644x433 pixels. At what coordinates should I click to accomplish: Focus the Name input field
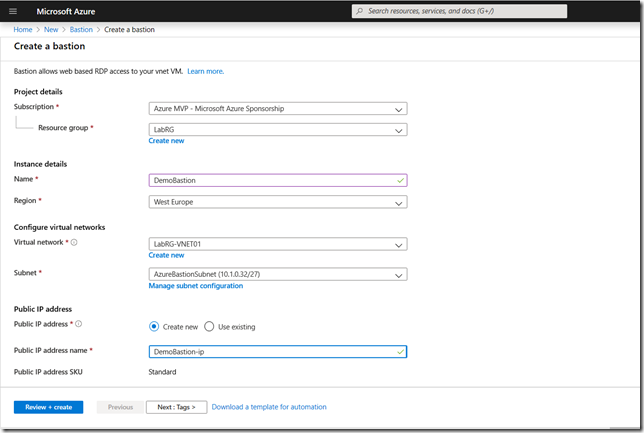pyautogui.click(x=278, y=180)
